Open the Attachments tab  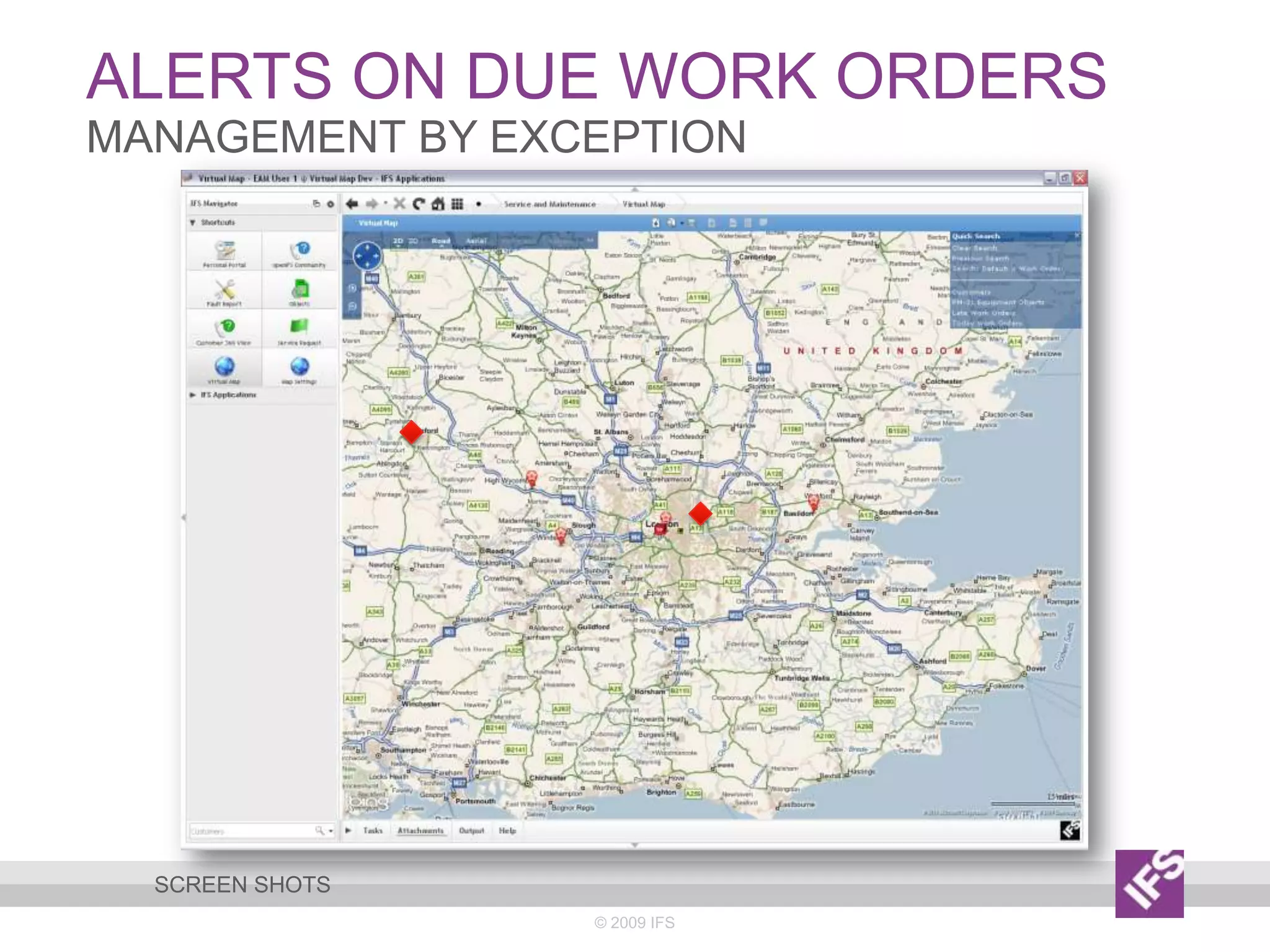pos(420,831)
